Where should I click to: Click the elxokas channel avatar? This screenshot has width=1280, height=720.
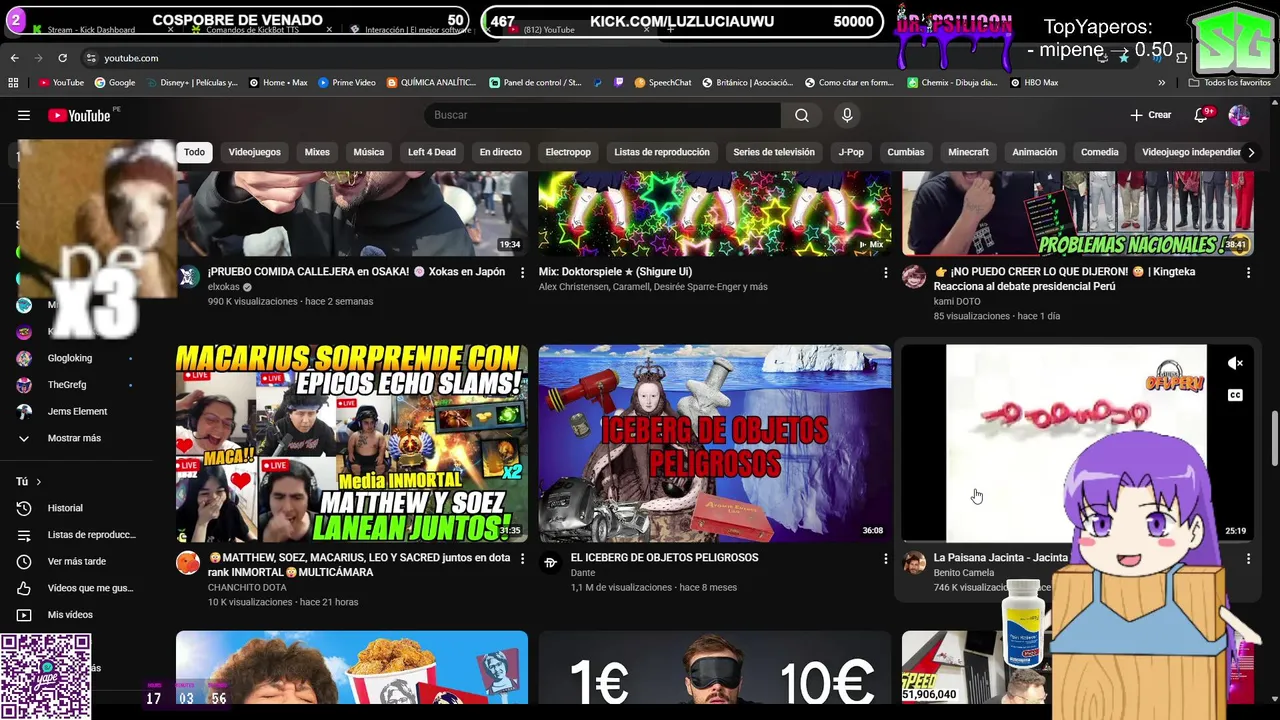click(x=188, y=277)
